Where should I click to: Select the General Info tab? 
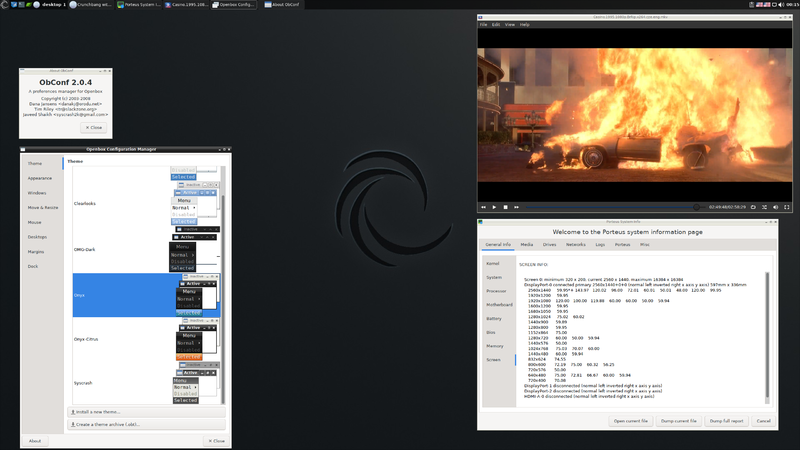coord(498,244)
